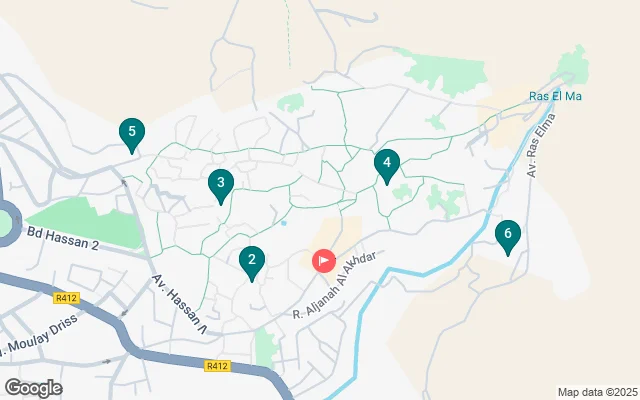The height and width of the screenshot is (400, 640).
Task: Click the R412 road badge near Moulay Driss
Action: coord(66,298)
